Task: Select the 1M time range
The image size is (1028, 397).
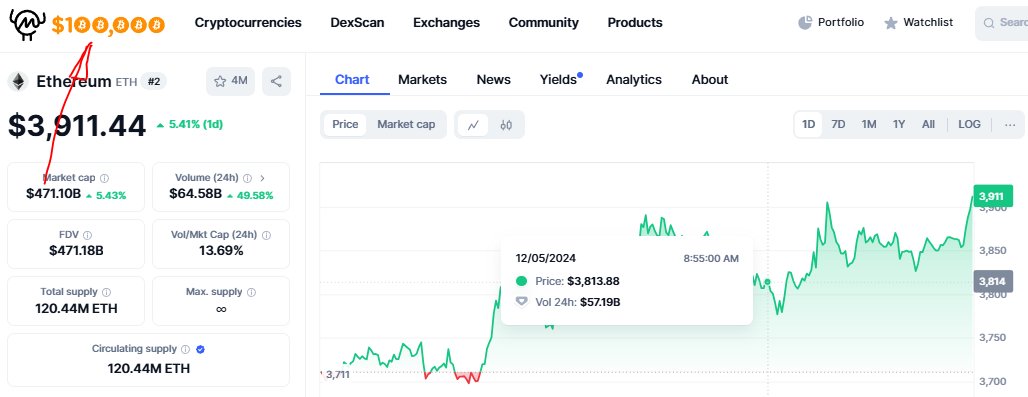Action: pyautogui.click(x=869, y=124)
